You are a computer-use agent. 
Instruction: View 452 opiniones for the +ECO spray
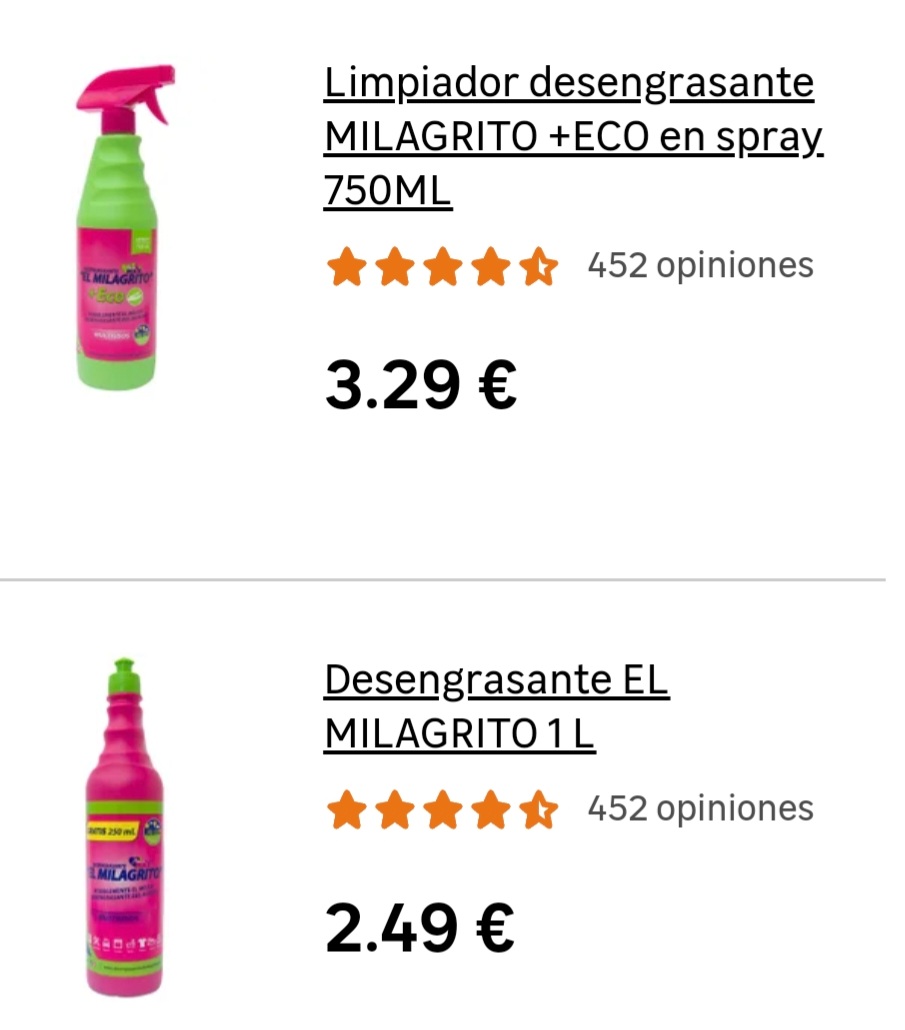click(701, 265)
